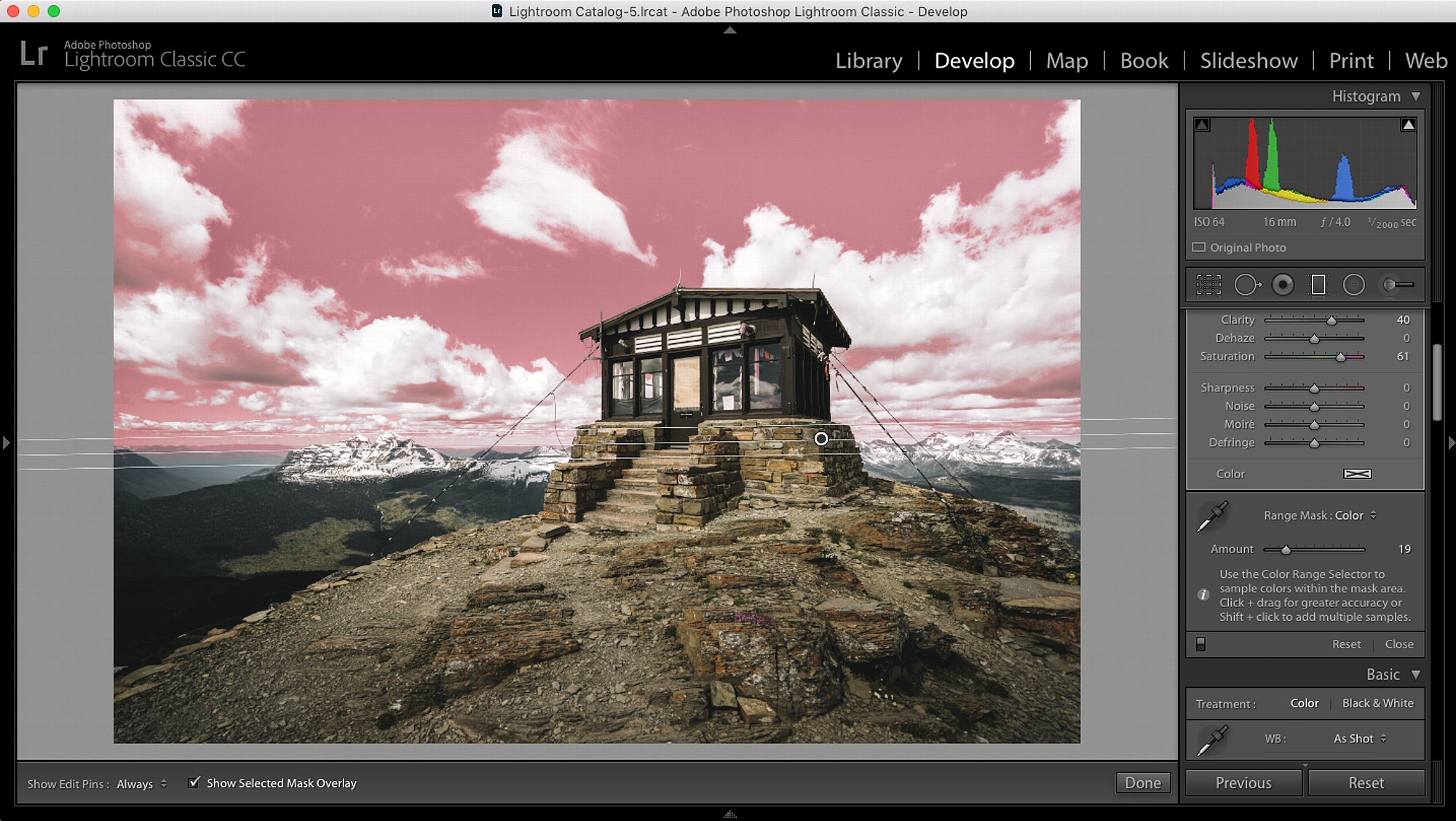Select Black & White treatment

pos(1377,703)
